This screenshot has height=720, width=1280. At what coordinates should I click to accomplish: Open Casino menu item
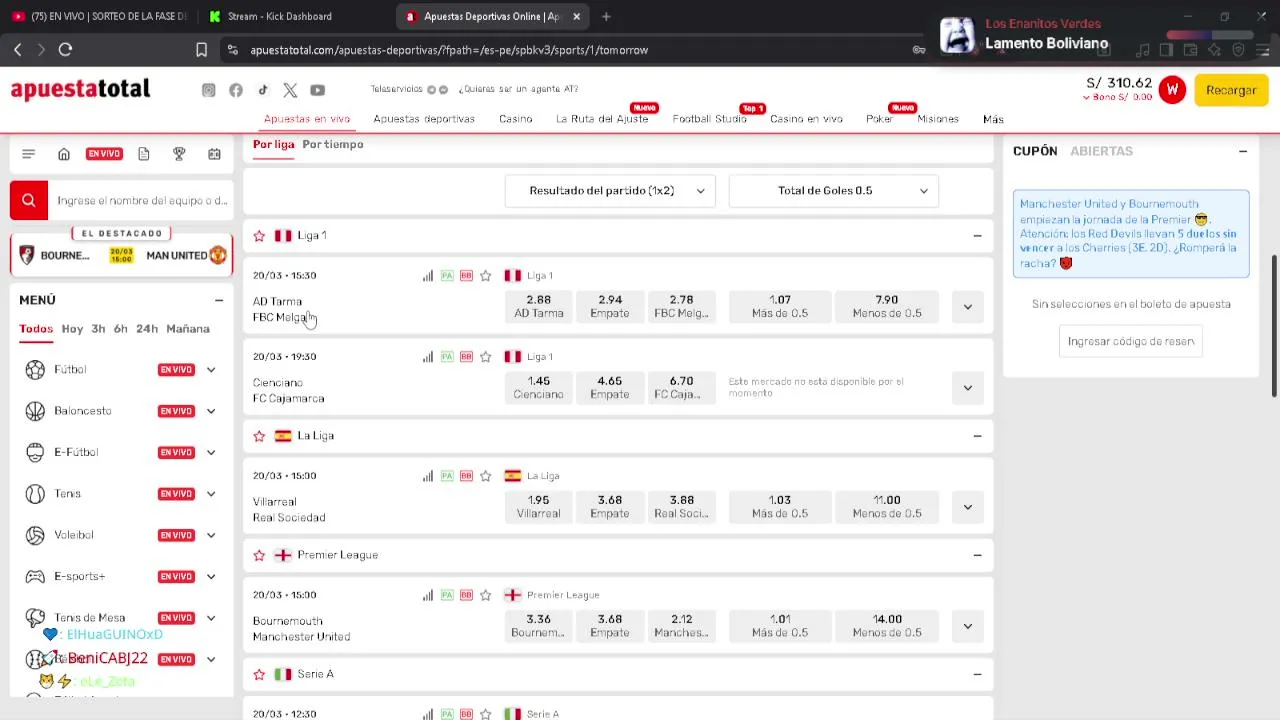point(516,119)
